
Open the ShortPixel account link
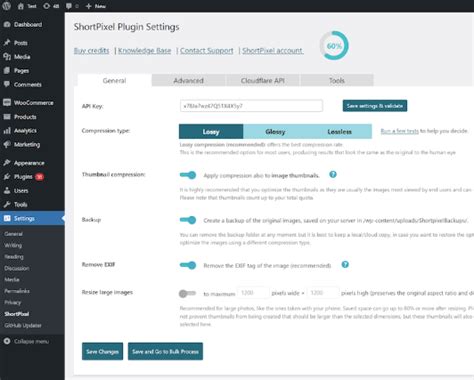pos(273,51)
